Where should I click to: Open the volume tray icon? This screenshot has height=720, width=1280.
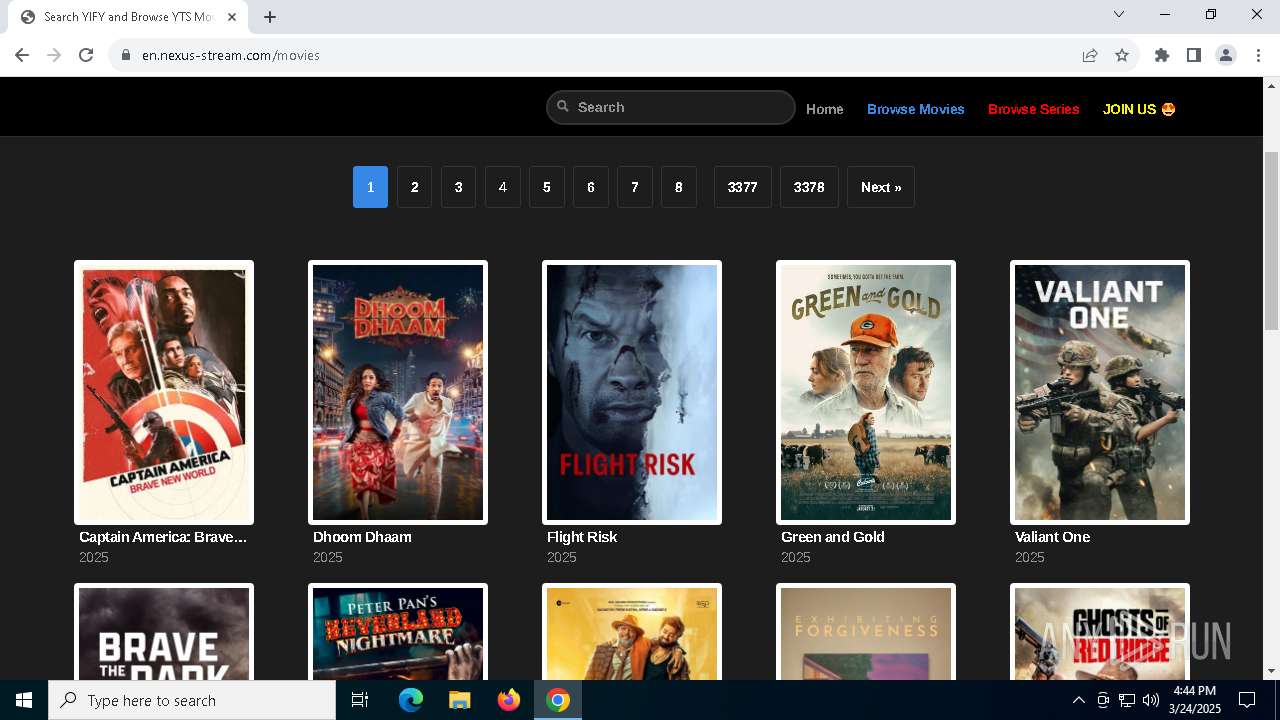click(1151, 700)
